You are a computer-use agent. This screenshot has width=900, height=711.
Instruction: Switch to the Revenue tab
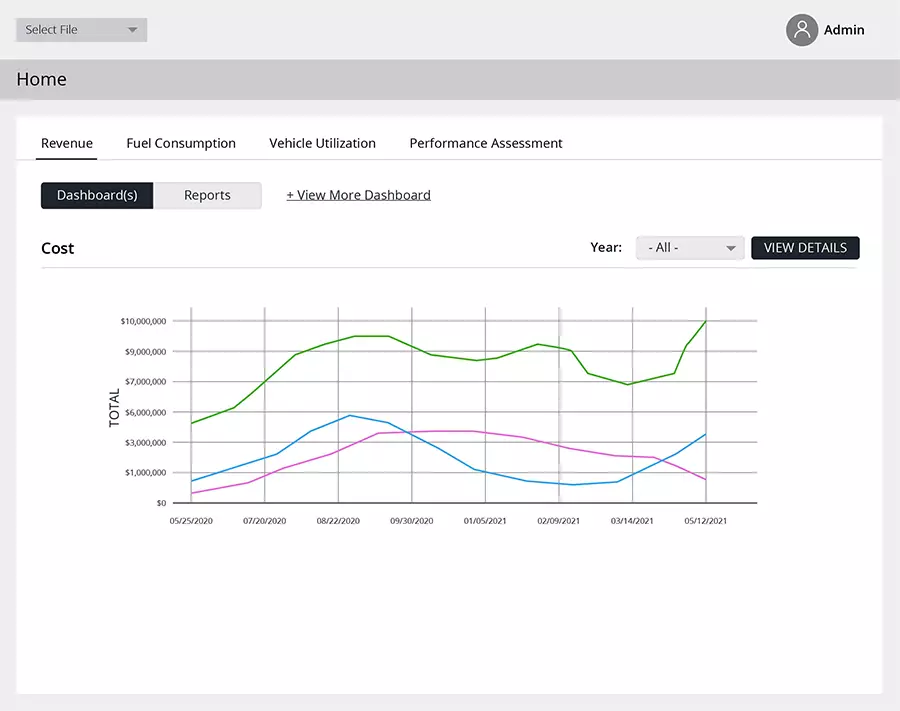point(67,143)
